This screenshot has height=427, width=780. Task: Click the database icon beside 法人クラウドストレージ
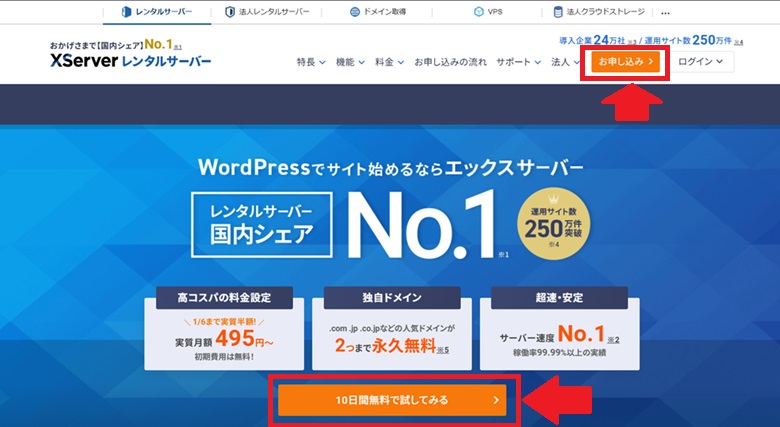(558, 12)
